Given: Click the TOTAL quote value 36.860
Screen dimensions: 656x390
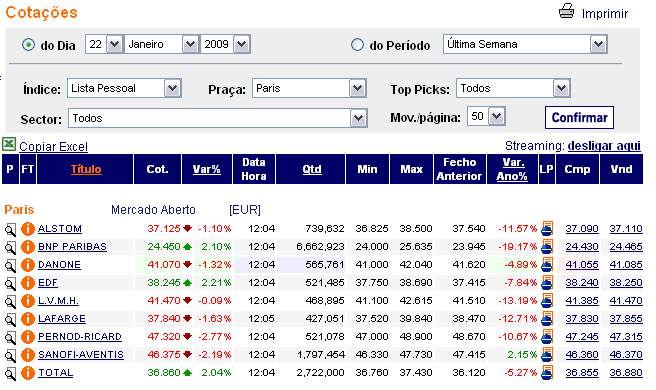Looking at the screenshot, I should [164, 373].
